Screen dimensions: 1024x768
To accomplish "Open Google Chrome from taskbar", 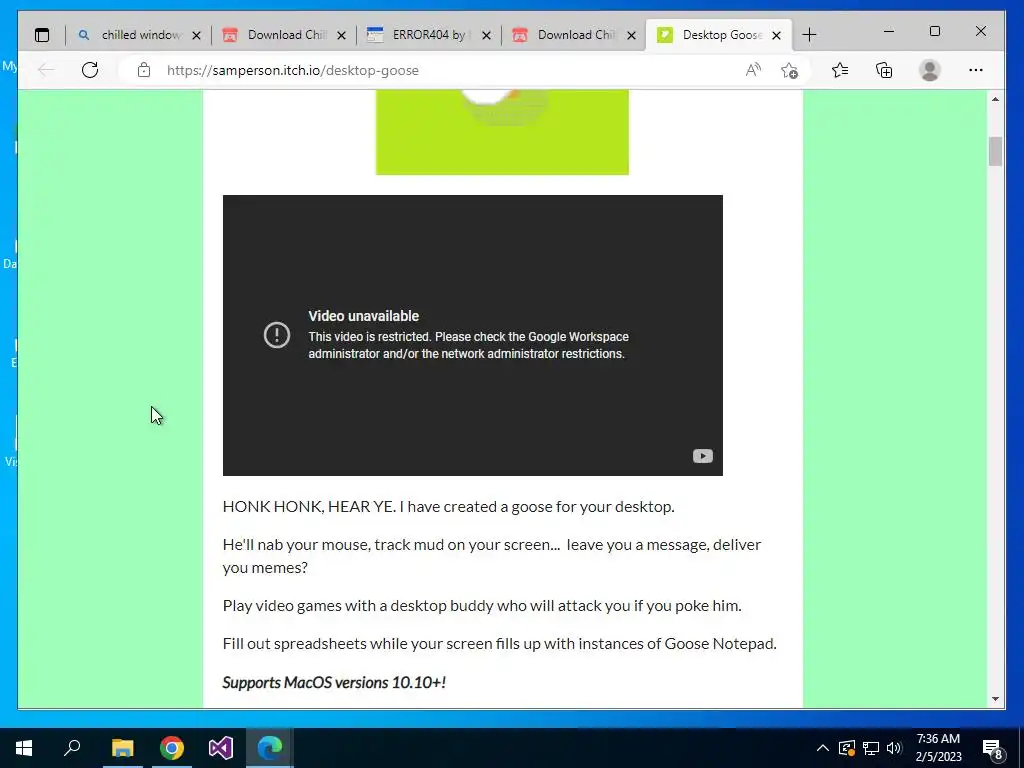I will point(172,748).
